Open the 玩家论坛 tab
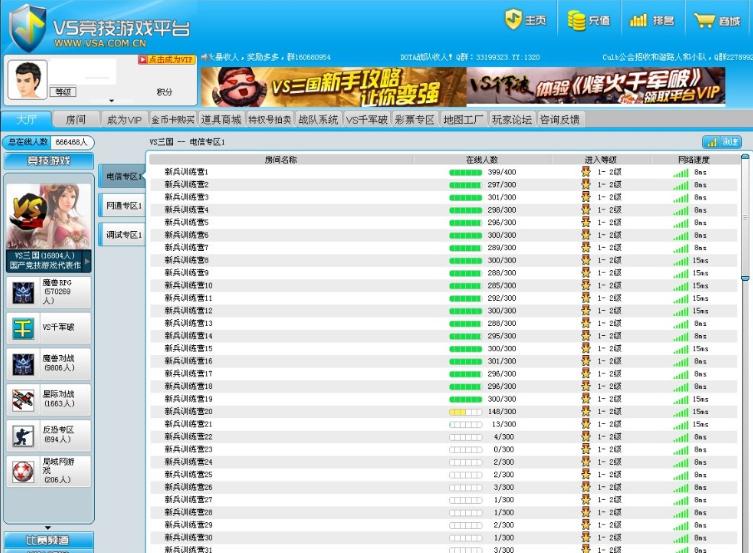Image resolution: width=753 pixels, height=553 pixels. (512, 120)
